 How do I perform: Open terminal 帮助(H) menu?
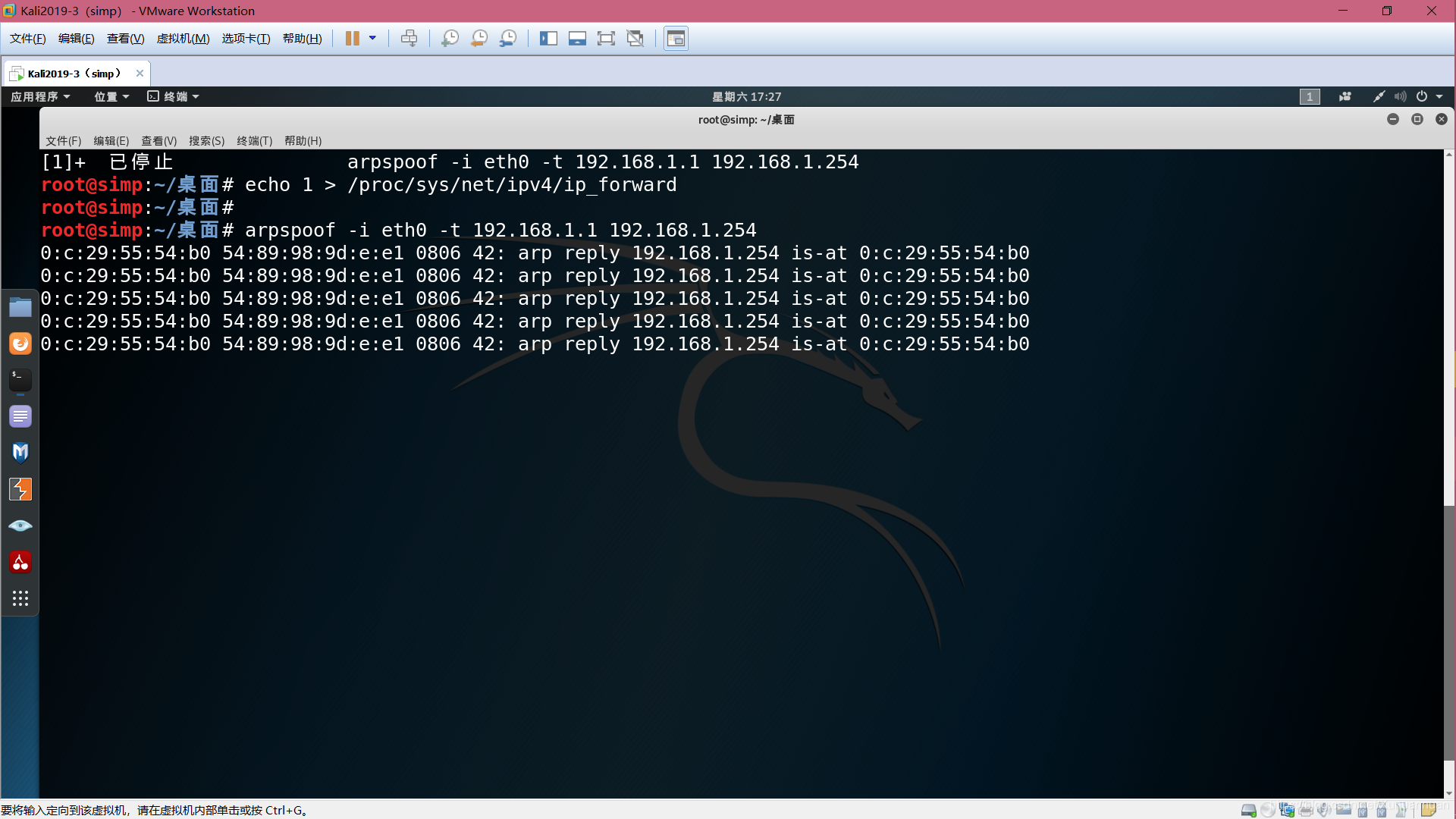tap(303, 141)
